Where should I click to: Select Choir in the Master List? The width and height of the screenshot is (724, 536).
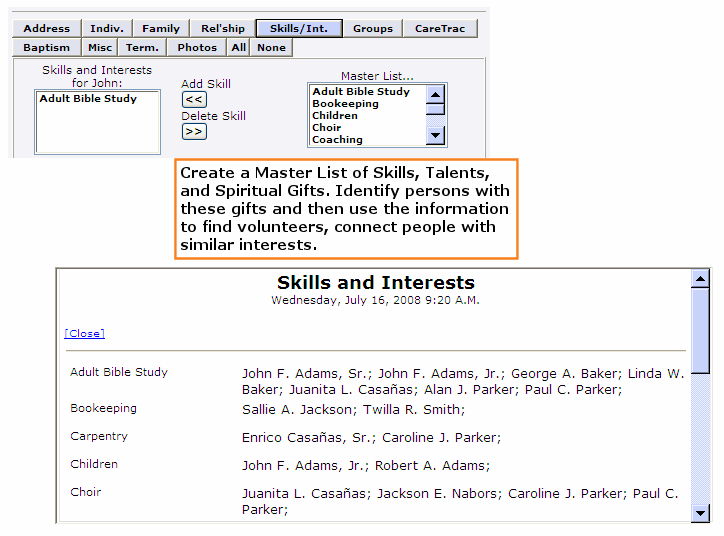click(327, 127)
